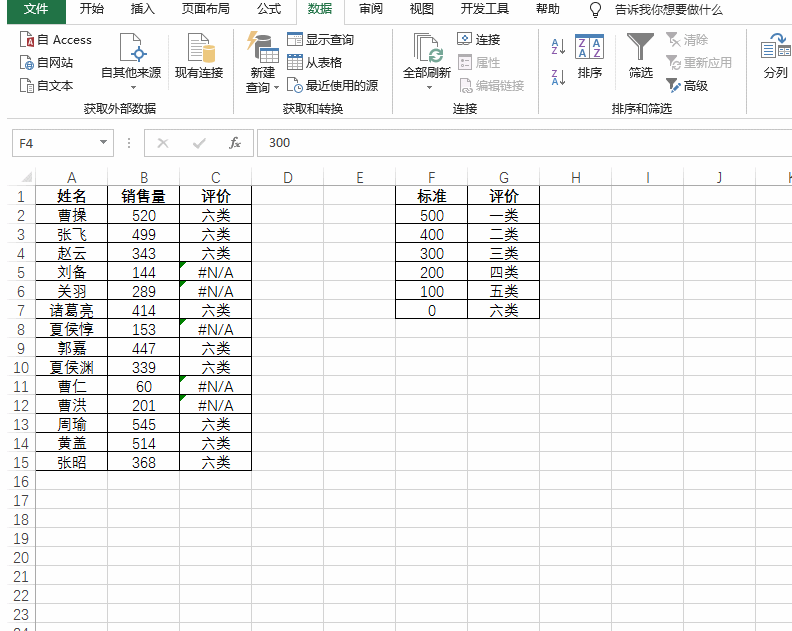Select cell with name 曹操
Viewport: 792px width, 631px height.
[71, 216]
